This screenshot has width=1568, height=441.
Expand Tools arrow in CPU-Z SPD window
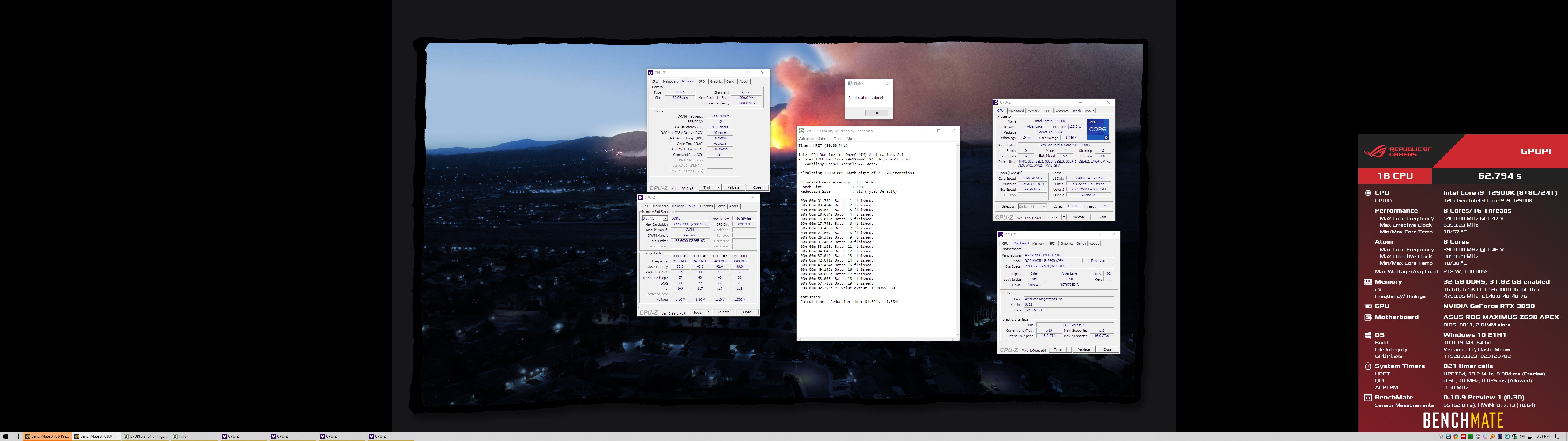tap(709, 312)
